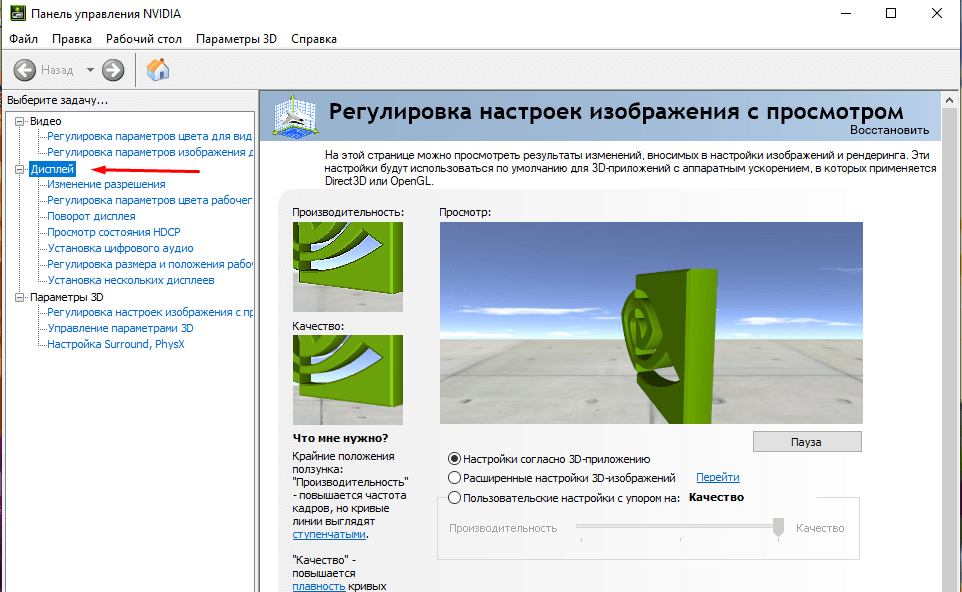Collapse the Дисплей tree node
The height and width of the screenshot is (592, 962).
pyautogui.click(x=19, y=169)
